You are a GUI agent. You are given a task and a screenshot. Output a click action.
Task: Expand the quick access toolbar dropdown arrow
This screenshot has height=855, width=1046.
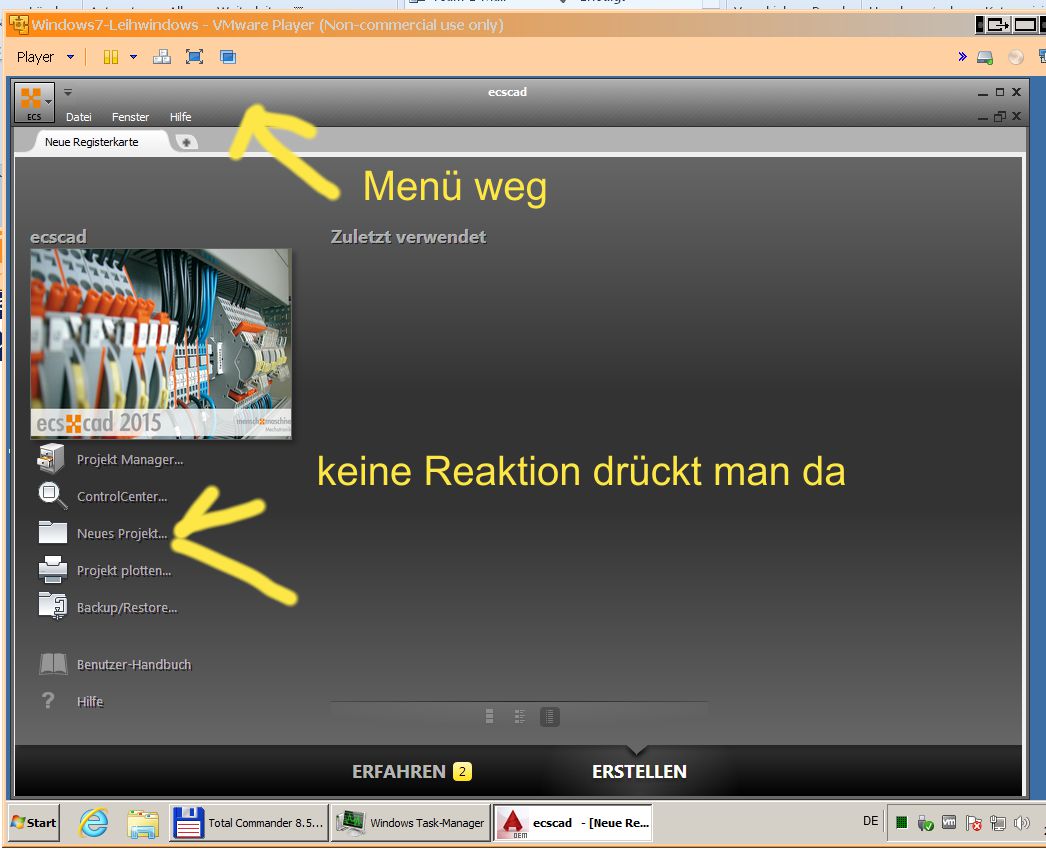(x=68, y=93)
